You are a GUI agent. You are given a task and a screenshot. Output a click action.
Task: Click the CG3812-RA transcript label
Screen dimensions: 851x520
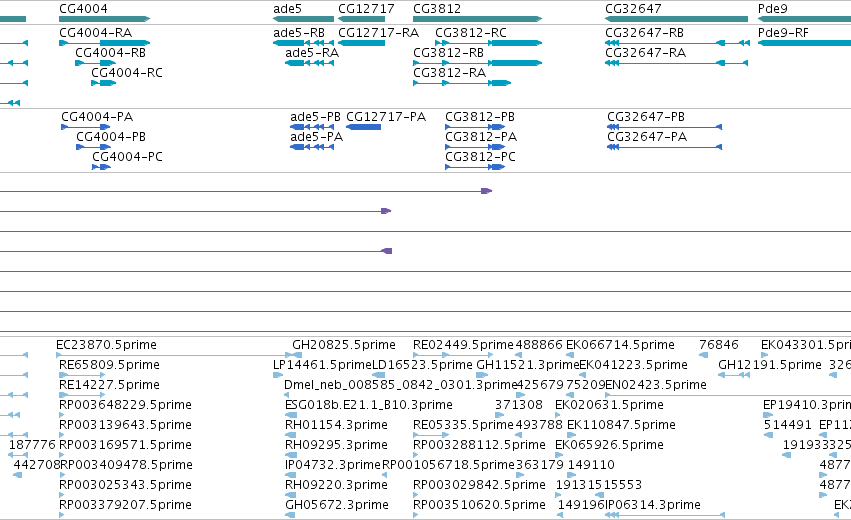[x=449, y=73]
